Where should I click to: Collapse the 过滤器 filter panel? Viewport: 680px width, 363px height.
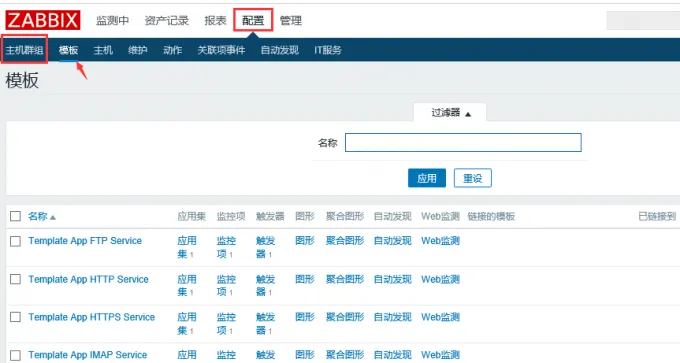coord(450,113)
